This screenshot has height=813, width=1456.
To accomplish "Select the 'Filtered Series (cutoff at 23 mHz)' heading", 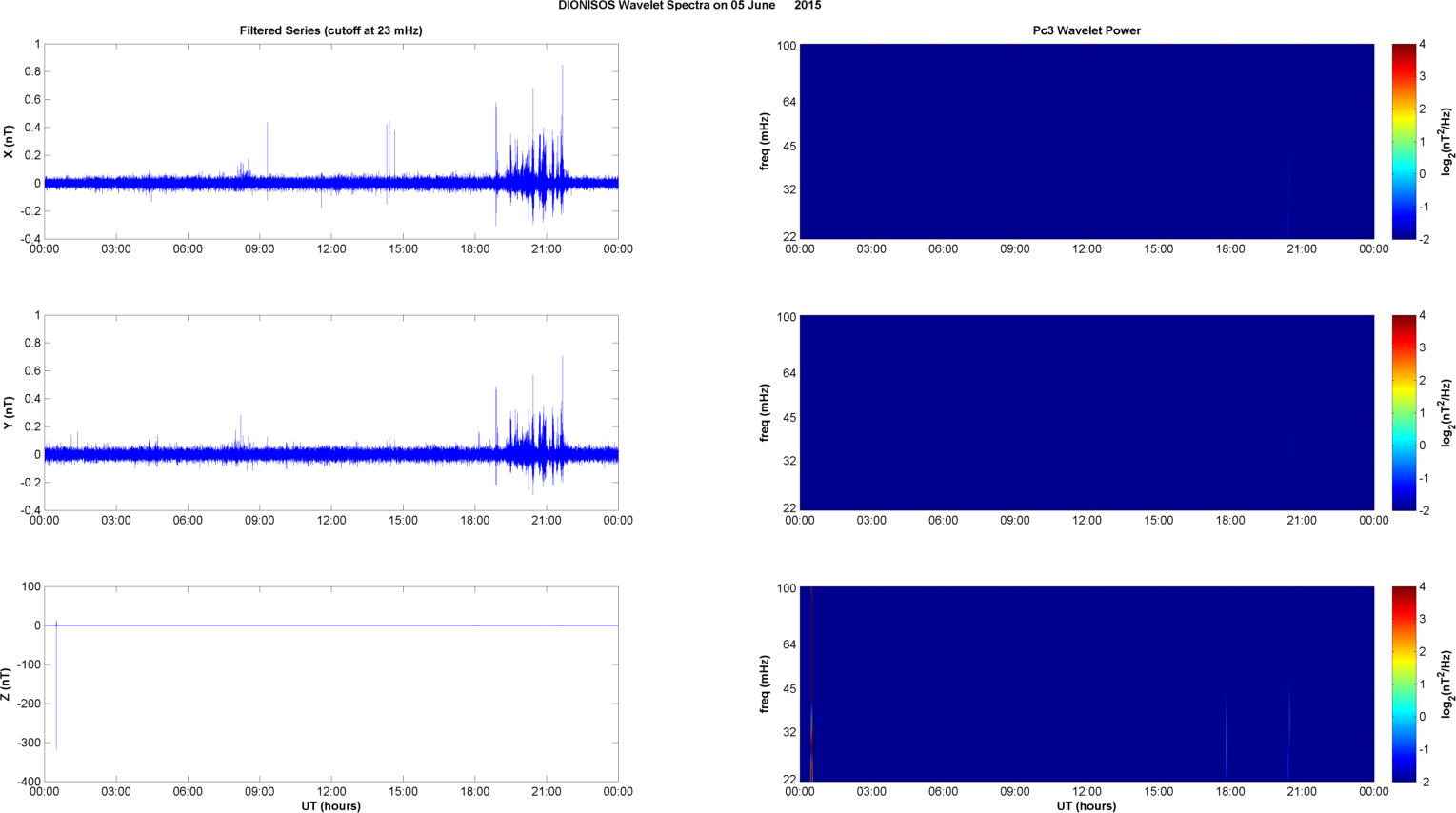I will [331, 30].
